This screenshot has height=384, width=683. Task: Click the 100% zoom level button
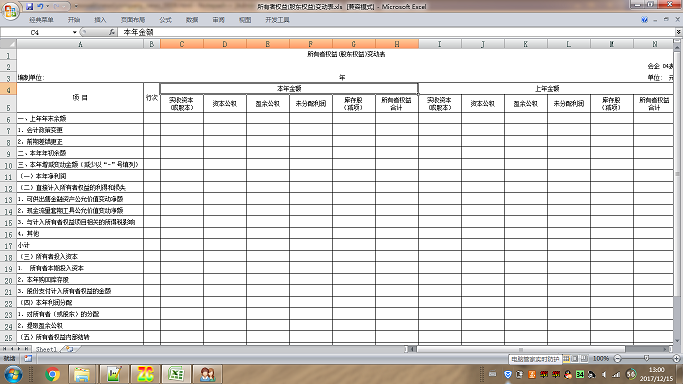[x=601, y=359]
